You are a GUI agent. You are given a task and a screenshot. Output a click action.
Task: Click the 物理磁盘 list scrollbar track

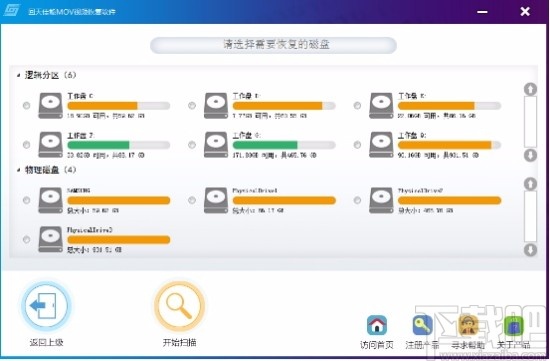(x=530, y=216)
